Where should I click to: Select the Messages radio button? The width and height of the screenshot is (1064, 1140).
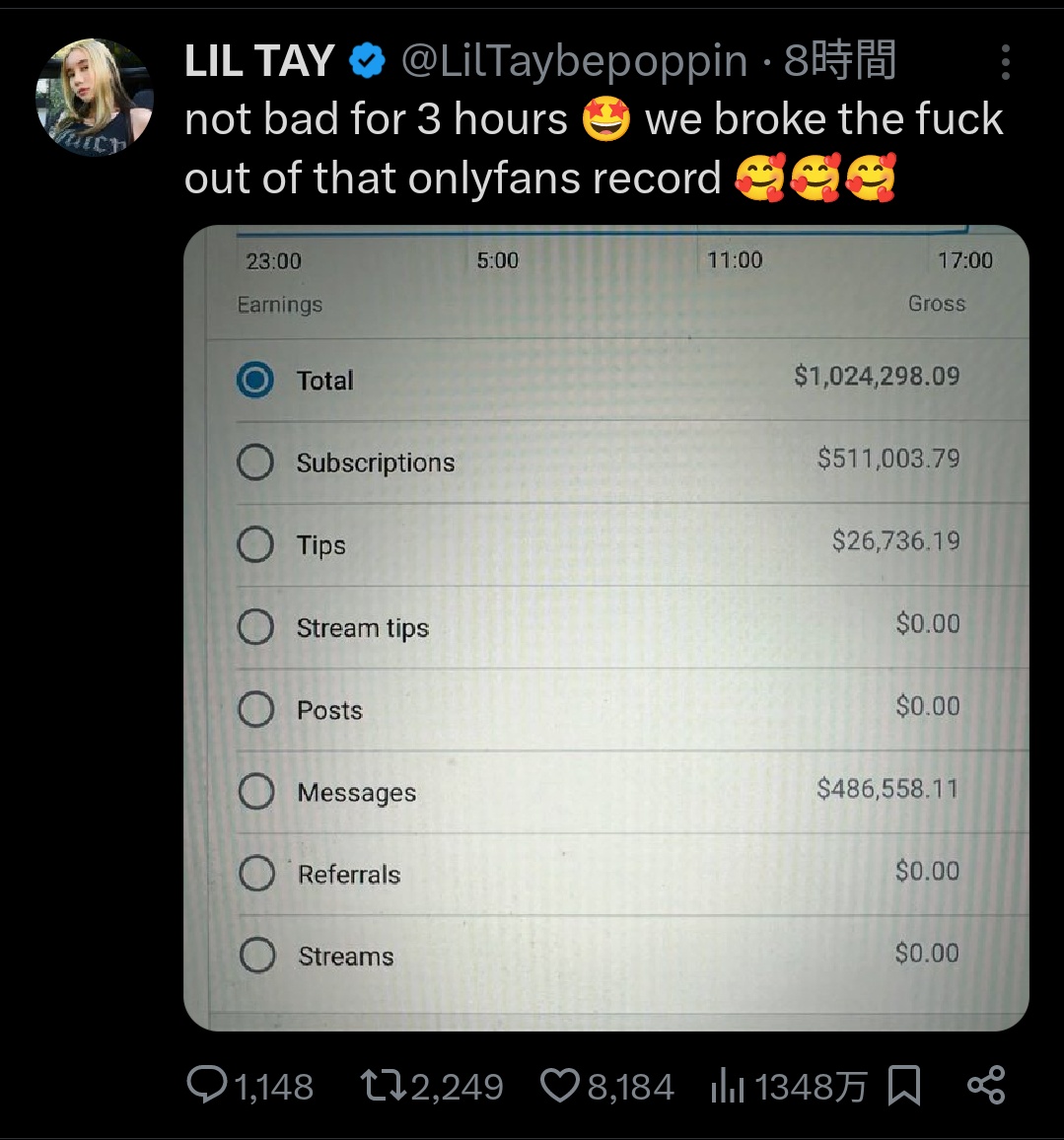(256, 790)
